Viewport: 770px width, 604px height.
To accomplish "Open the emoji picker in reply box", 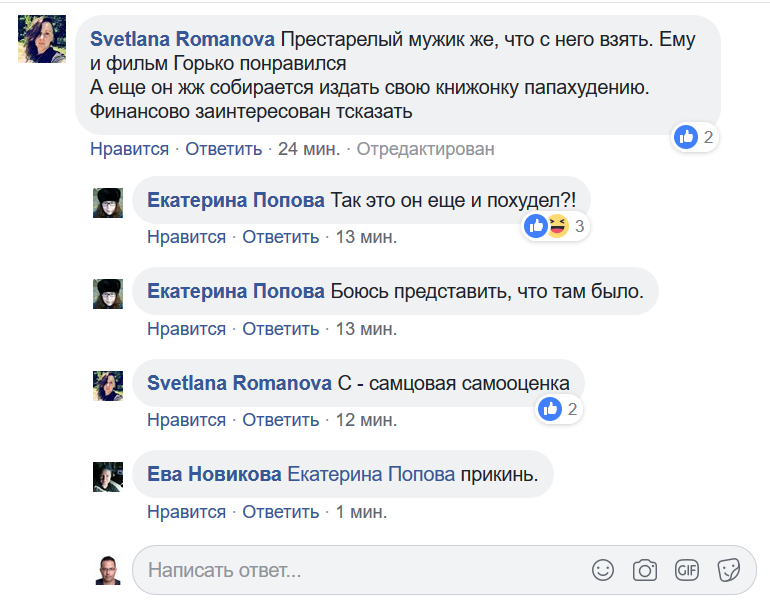I will point(603,570).
